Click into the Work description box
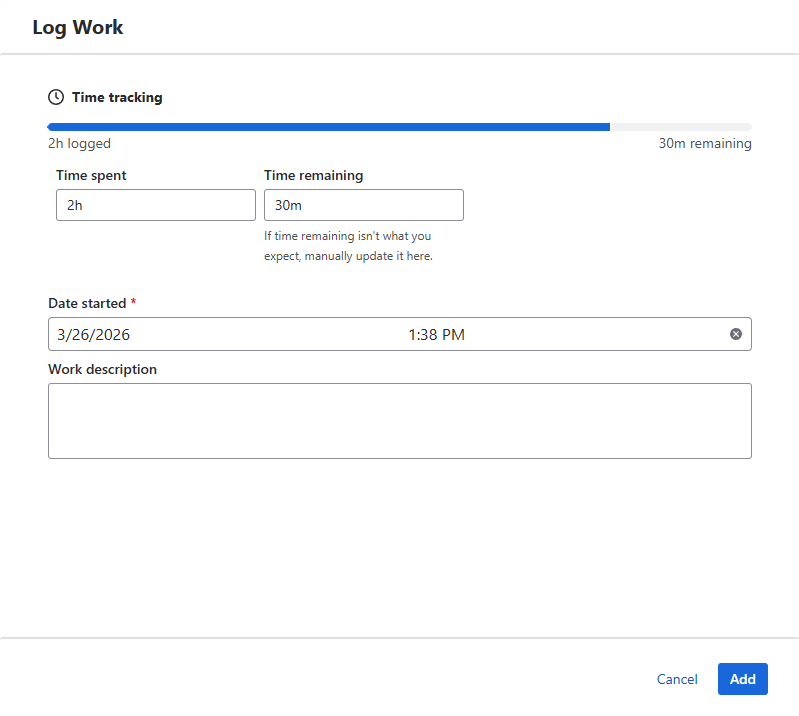 coord(400,421)
